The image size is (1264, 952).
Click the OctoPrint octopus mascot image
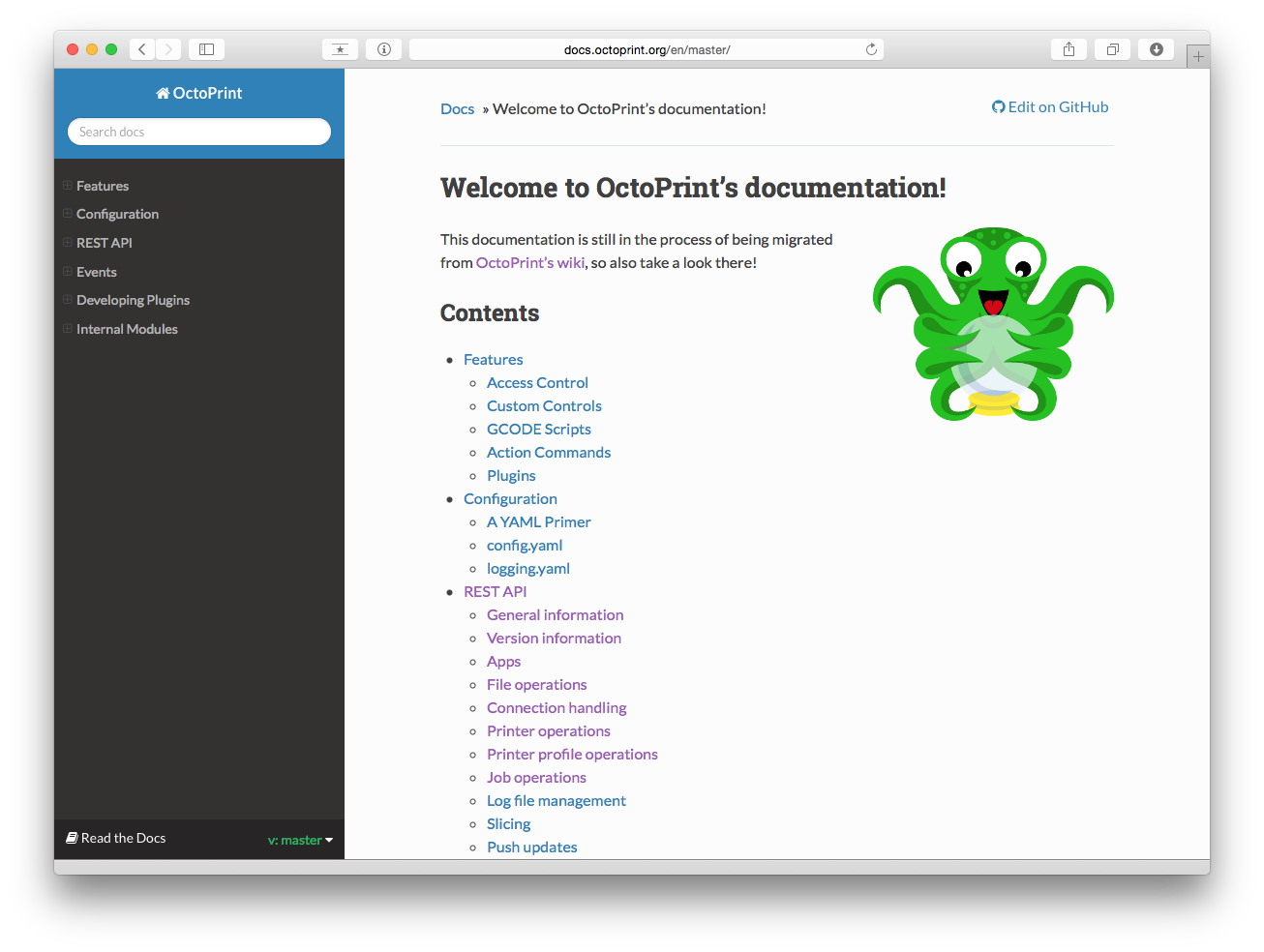coord(993,324)
